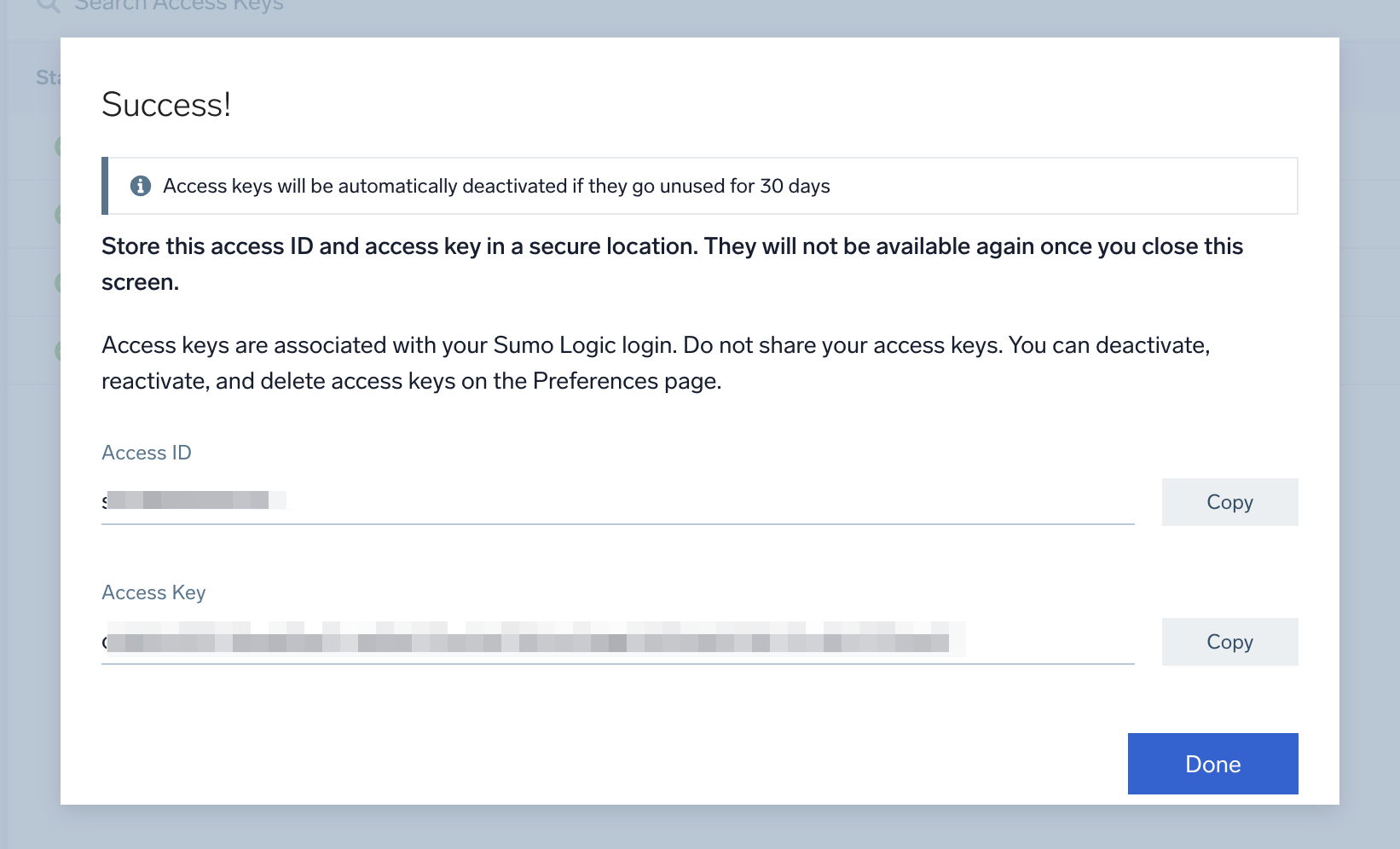
Task: Copy the Access ID value
Action: pyautogui.click(x=1229, y=502)
